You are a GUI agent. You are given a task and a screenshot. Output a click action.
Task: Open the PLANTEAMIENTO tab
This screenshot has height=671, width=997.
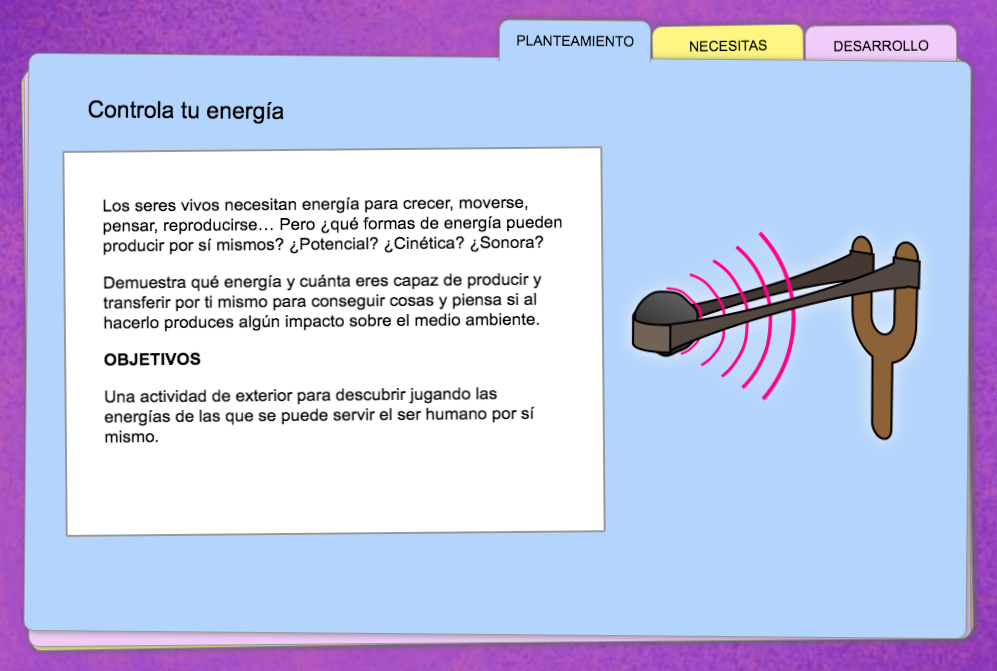click(x=575, y=41)
